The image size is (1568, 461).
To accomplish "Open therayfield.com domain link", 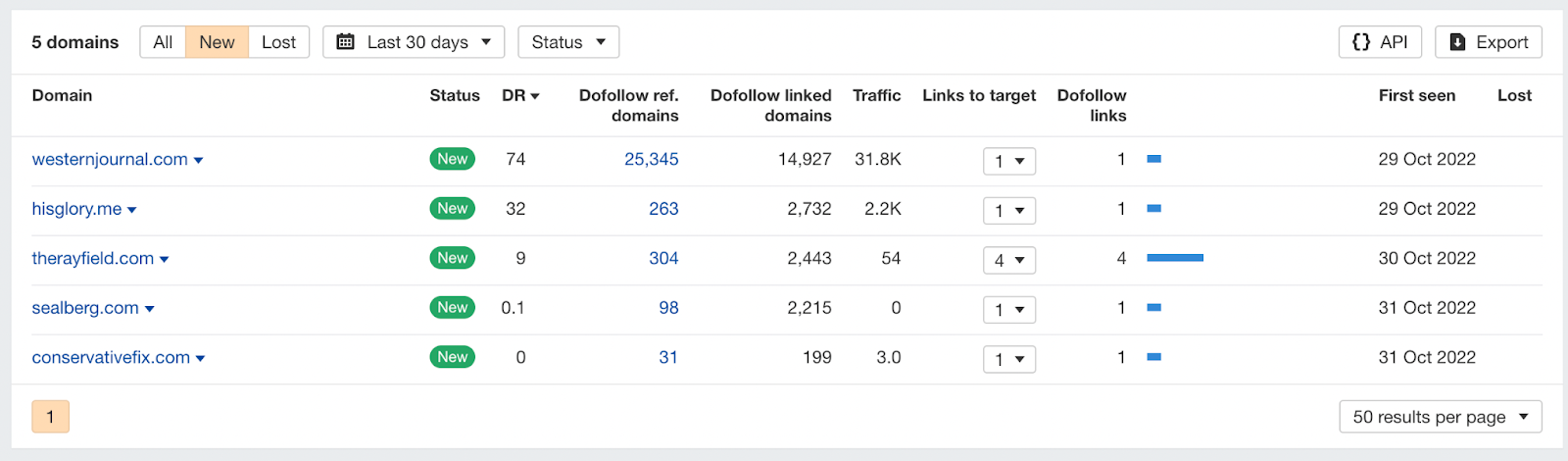I will 93,258.
